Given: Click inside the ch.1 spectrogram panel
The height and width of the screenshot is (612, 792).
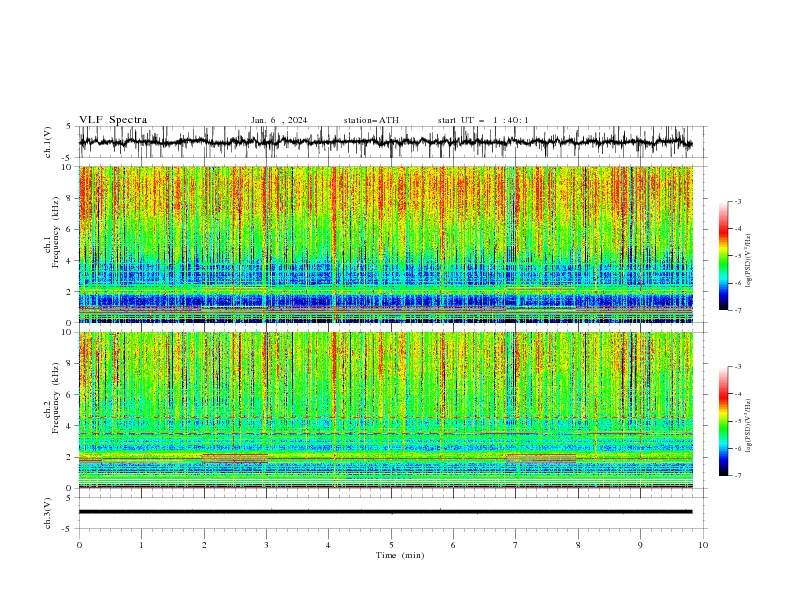Looking at the screenshot, I should [385, 244].
